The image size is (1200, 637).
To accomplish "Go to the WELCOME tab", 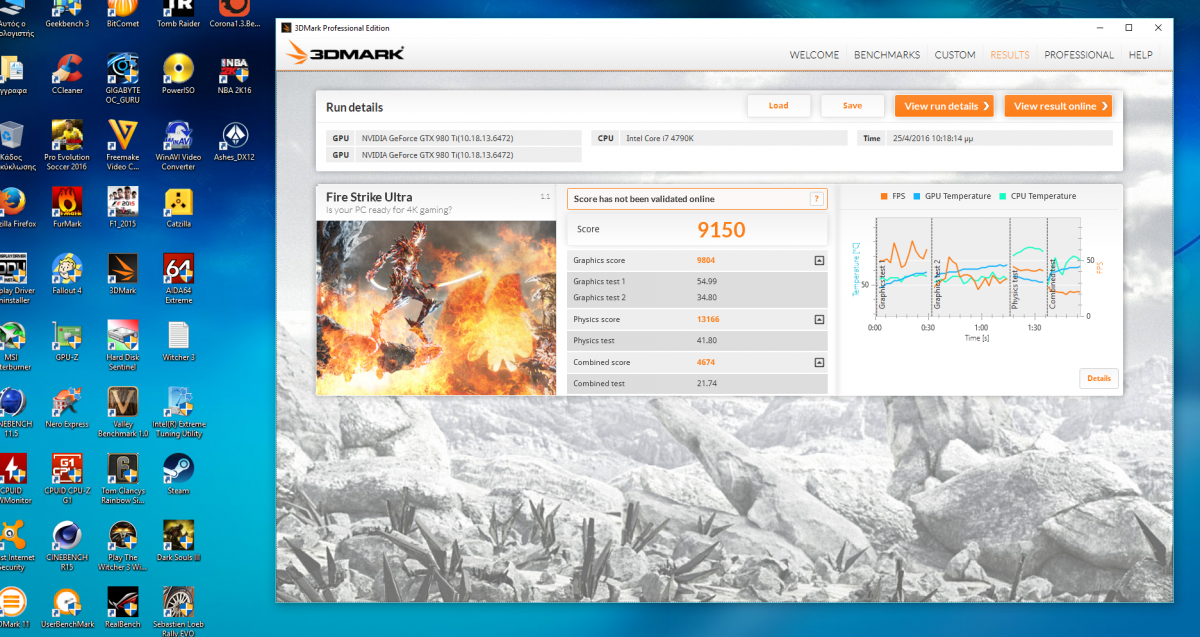I will click(x=814, y=55).
